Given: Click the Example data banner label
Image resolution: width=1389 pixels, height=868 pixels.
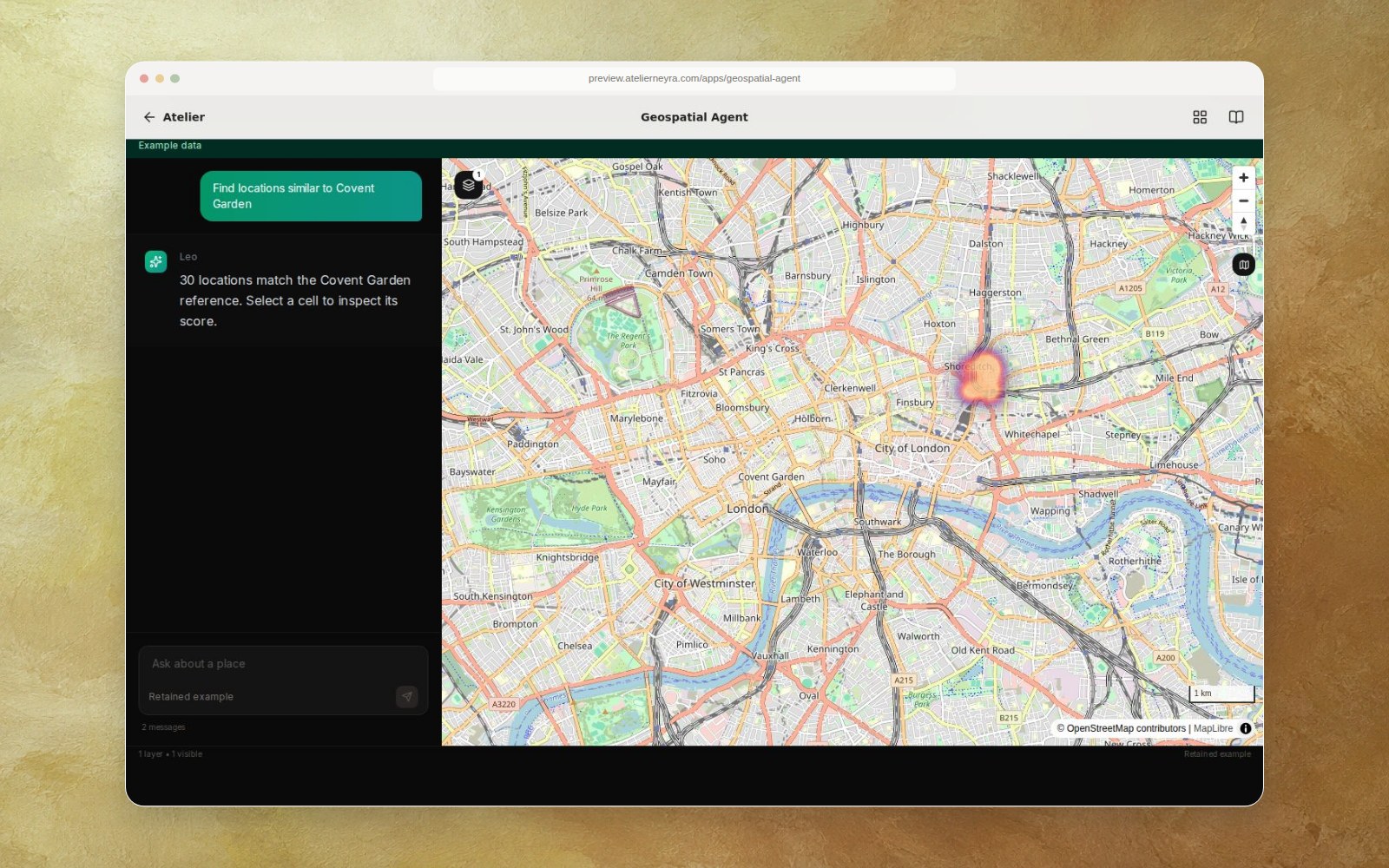Looking at the screenshot, I should click(x=170, y=146).
